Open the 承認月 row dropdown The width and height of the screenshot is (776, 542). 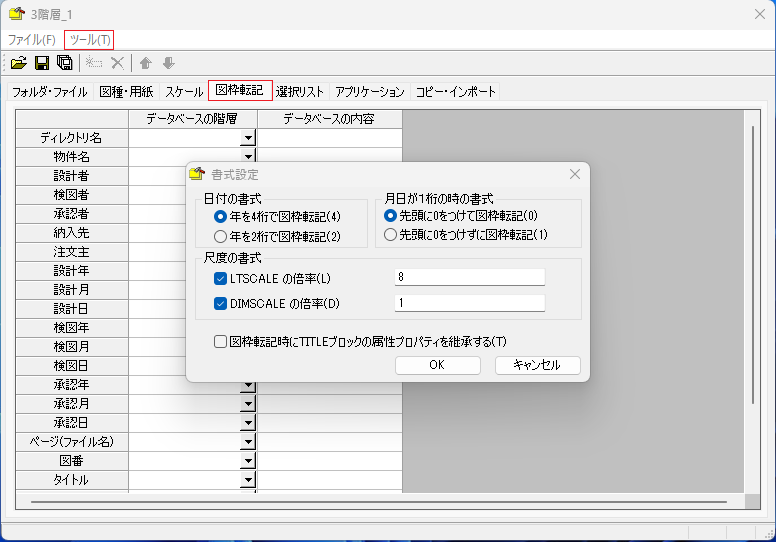tap(248, 404)
